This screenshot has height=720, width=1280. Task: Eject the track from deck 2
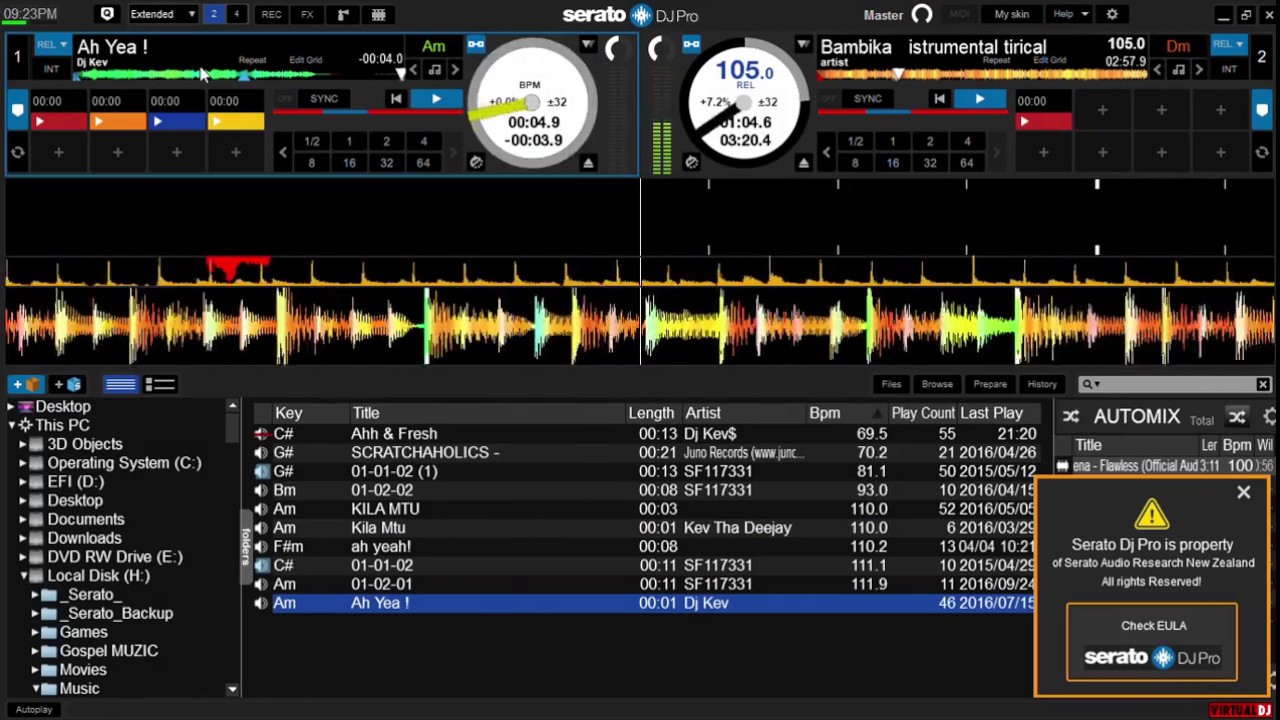pos(803,163)
